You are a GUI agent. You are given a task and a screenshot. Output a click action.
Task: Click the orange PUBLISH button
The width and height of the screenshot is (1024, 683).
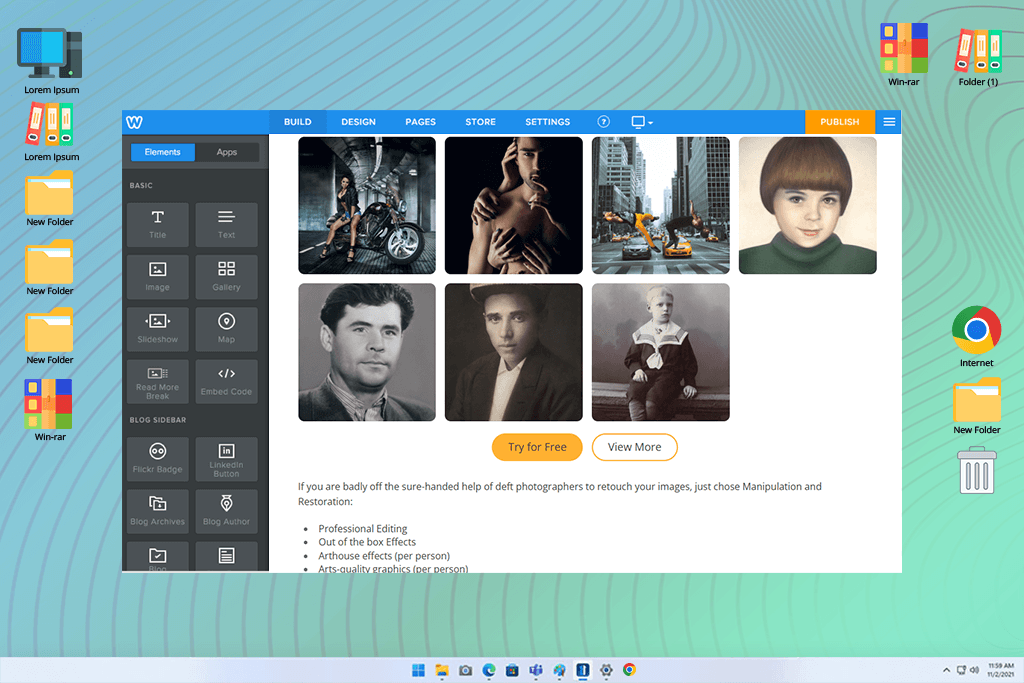[x=840, y=122]
